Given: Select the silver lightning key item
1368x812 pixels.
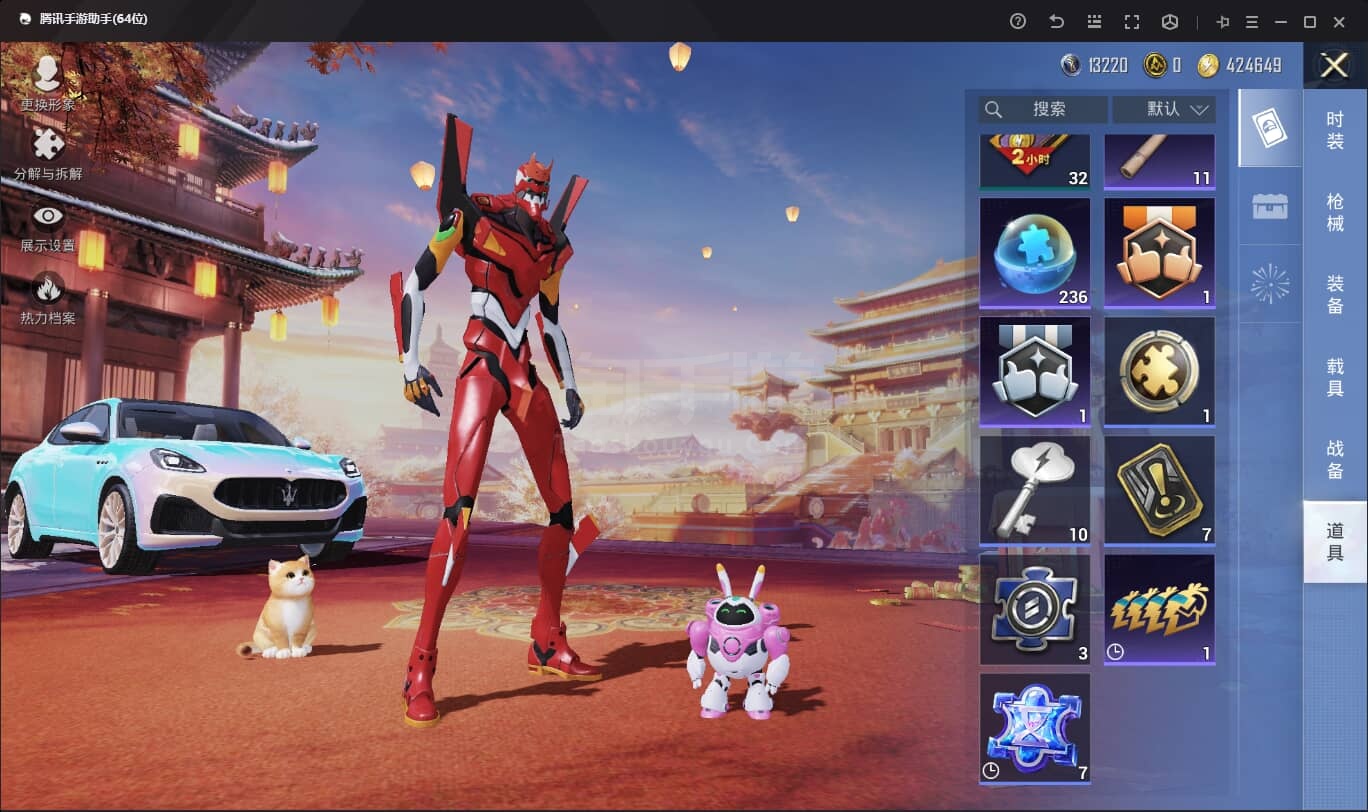Looking at the screenshot, I should click(1035, 490).
